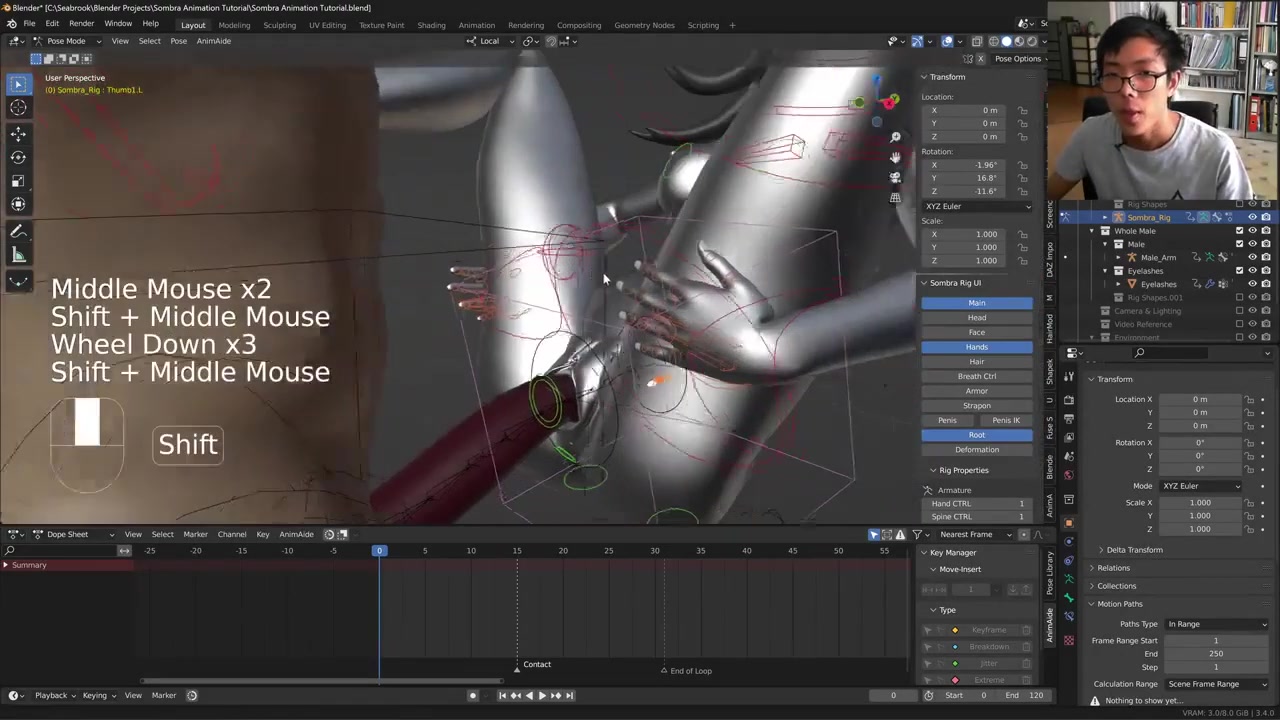Expand the Delta Transform panel
The width and height of the screenshot is (1280, 720).
point(1133,550)
